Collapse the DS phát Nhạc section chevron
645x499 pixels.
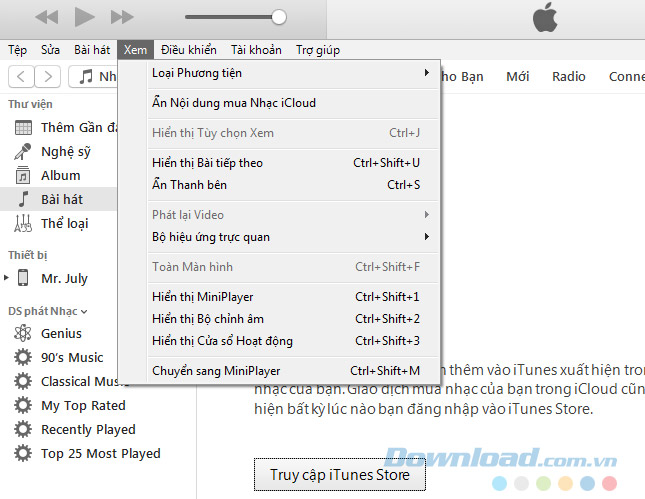tap(84, 312)
